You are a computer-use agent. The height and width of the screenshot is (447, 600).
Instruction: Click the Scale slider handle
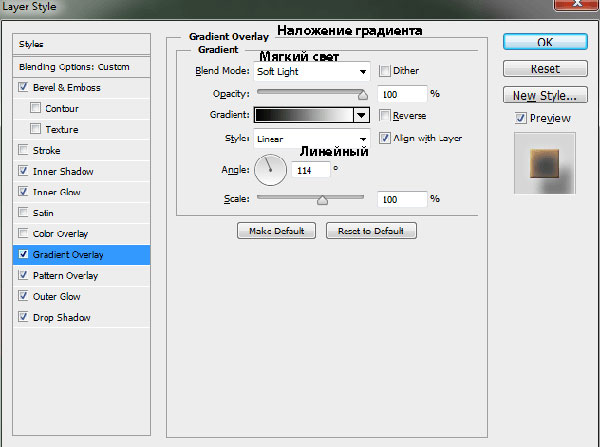click(322, 200)
